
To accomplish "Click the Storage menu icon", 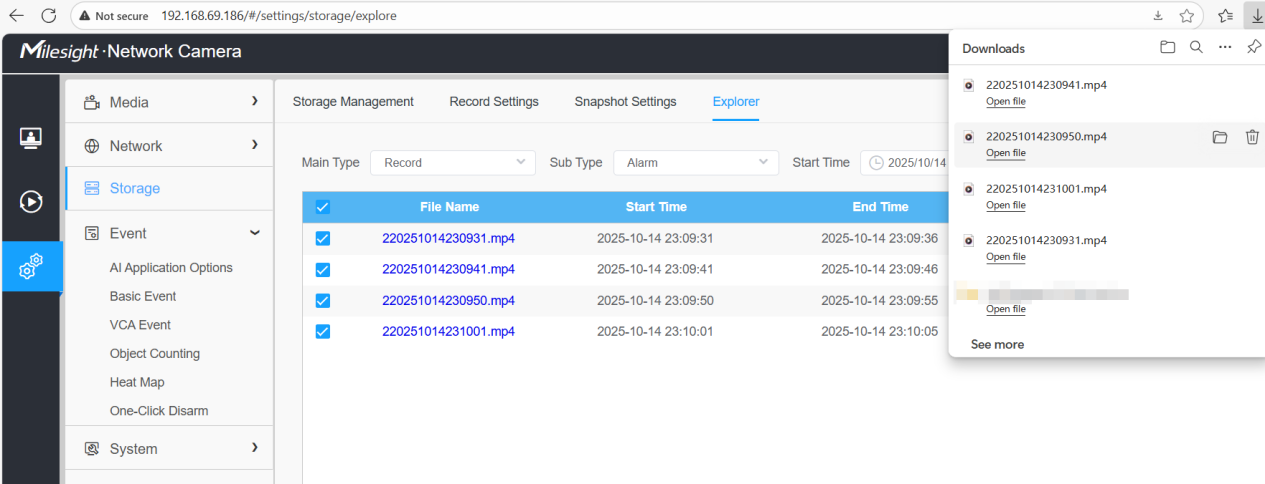I will (x=92, y=188).
